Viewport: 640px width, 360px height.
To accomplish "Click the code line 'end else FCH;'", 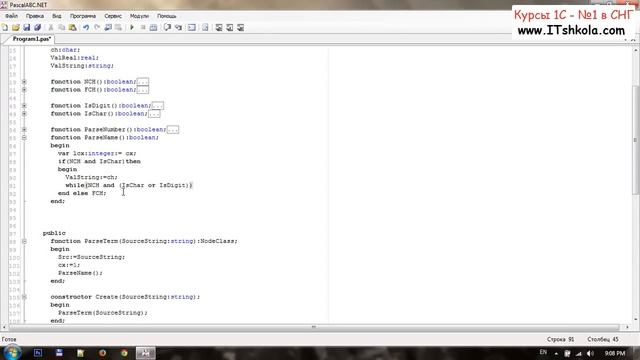I will pos(82,193).
